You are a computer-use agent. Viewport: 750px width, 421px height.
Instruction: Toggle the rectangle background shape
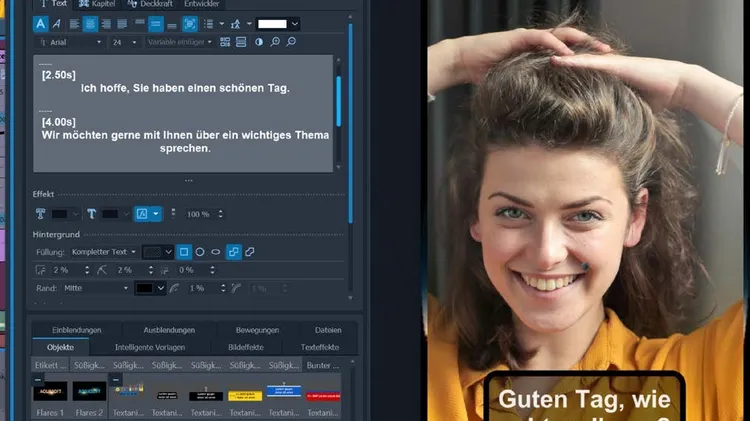[x=183, y=252]
